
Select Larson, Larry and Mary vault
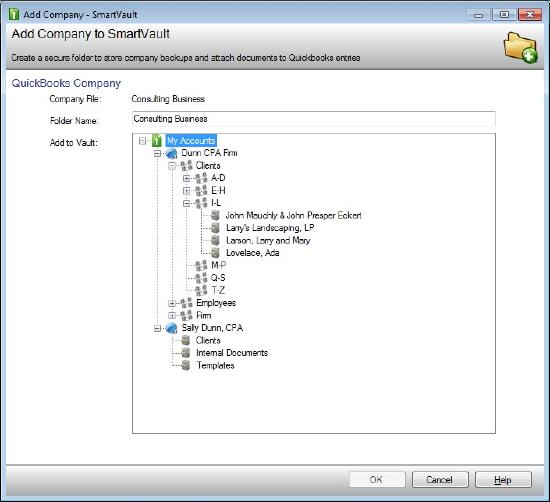point(268,241)
